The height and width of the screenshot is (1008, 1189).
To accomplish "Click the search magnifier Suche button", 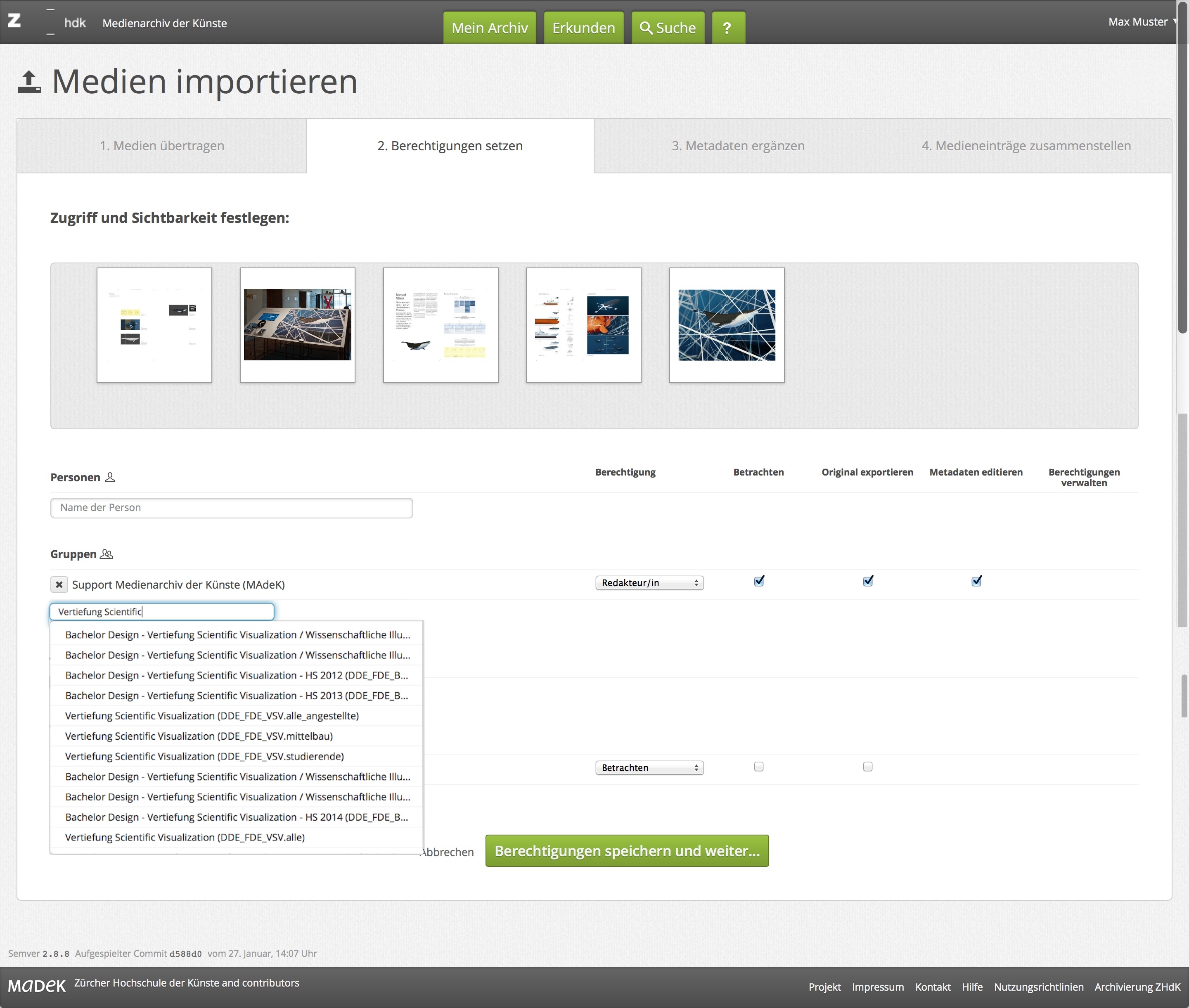I will click(x=668, y=27).
